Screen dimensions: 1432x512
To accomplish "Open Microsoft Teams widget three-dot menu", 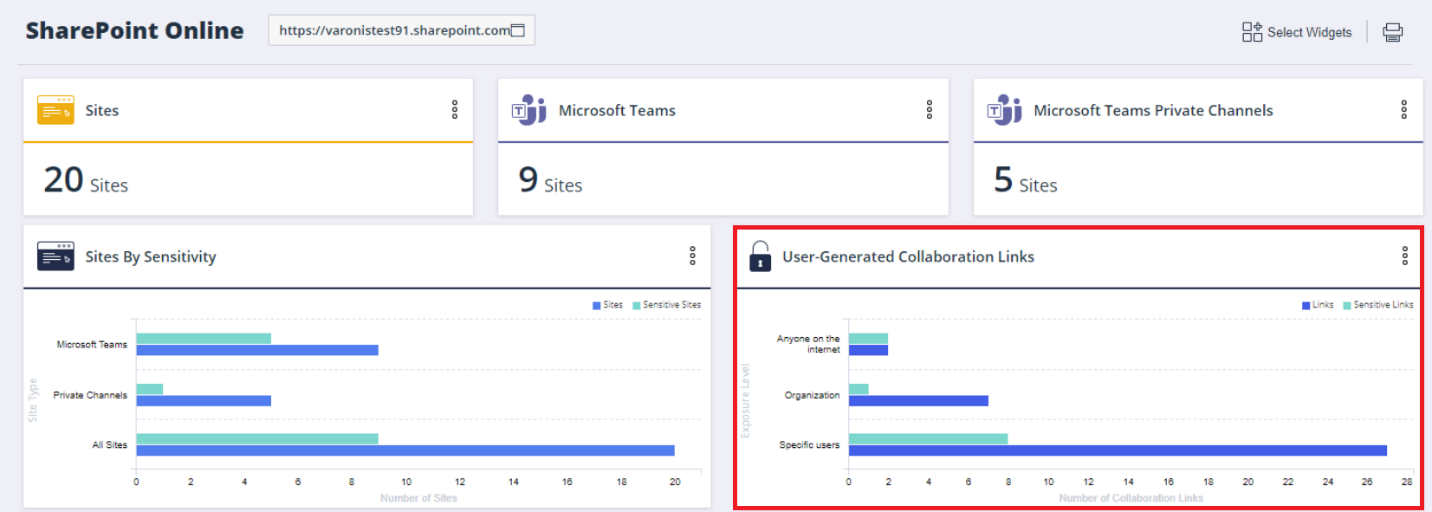I will click(930, 110).
